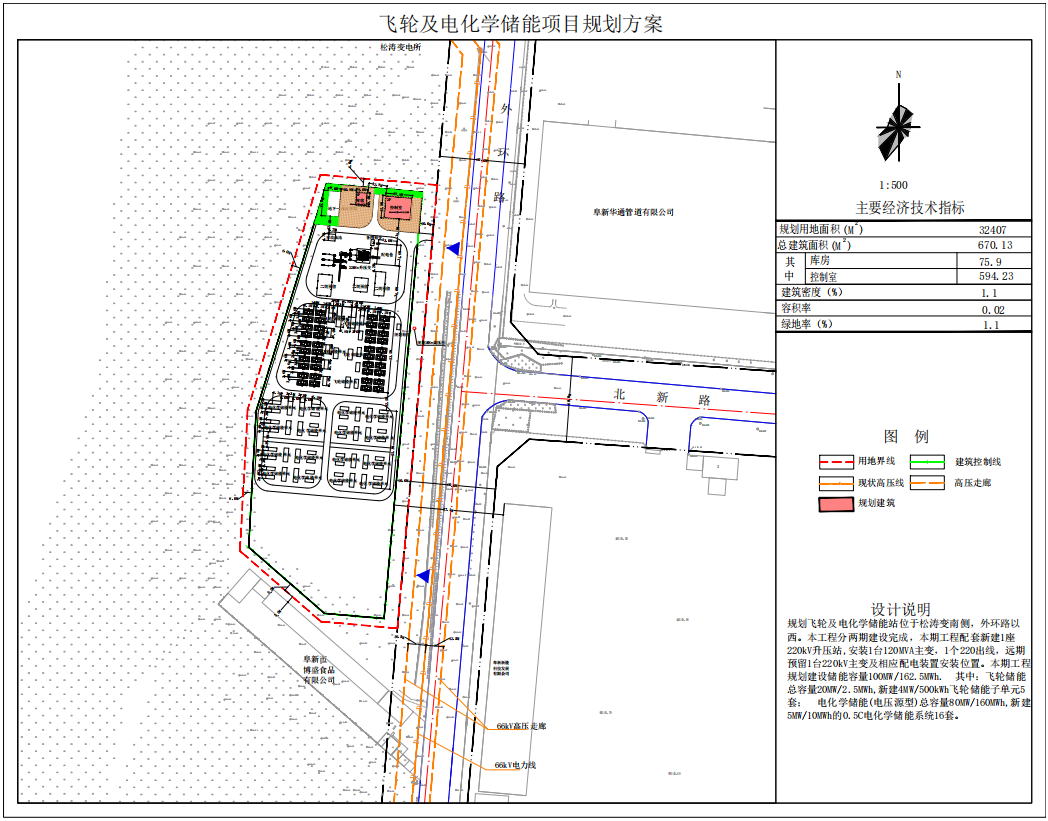Click the 控制室 row in the table

click(918, 276)
